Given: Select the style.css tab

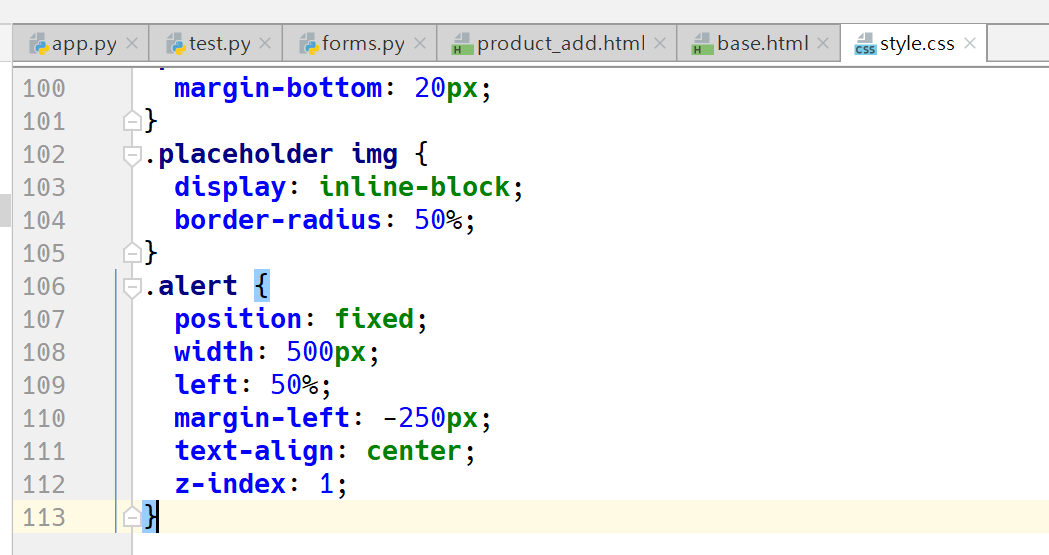Looking at the screenshot, I should tap(913, 43).
